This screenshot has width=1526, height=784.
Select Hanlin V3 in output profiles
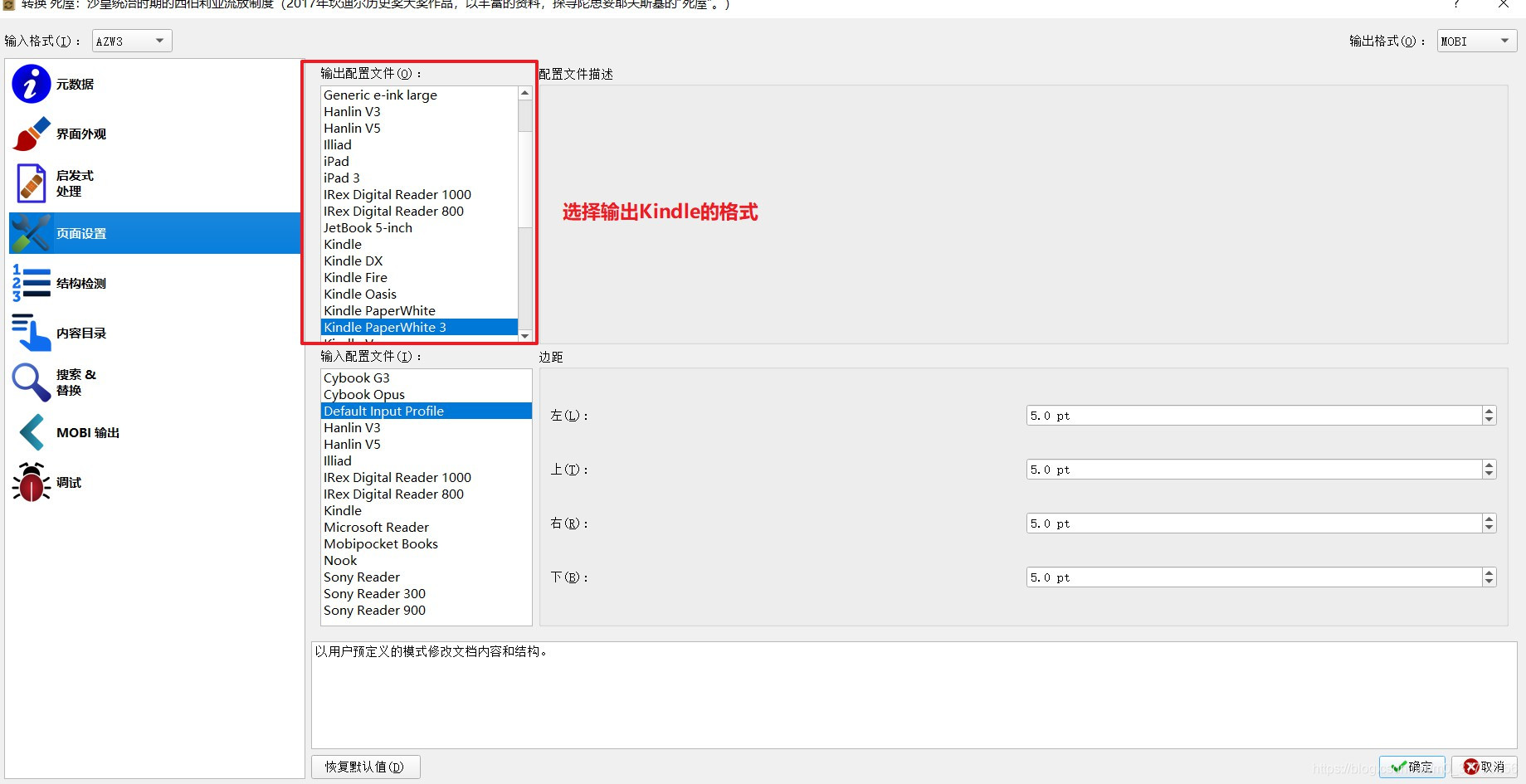pyautogui.click(x=419, y=111)
